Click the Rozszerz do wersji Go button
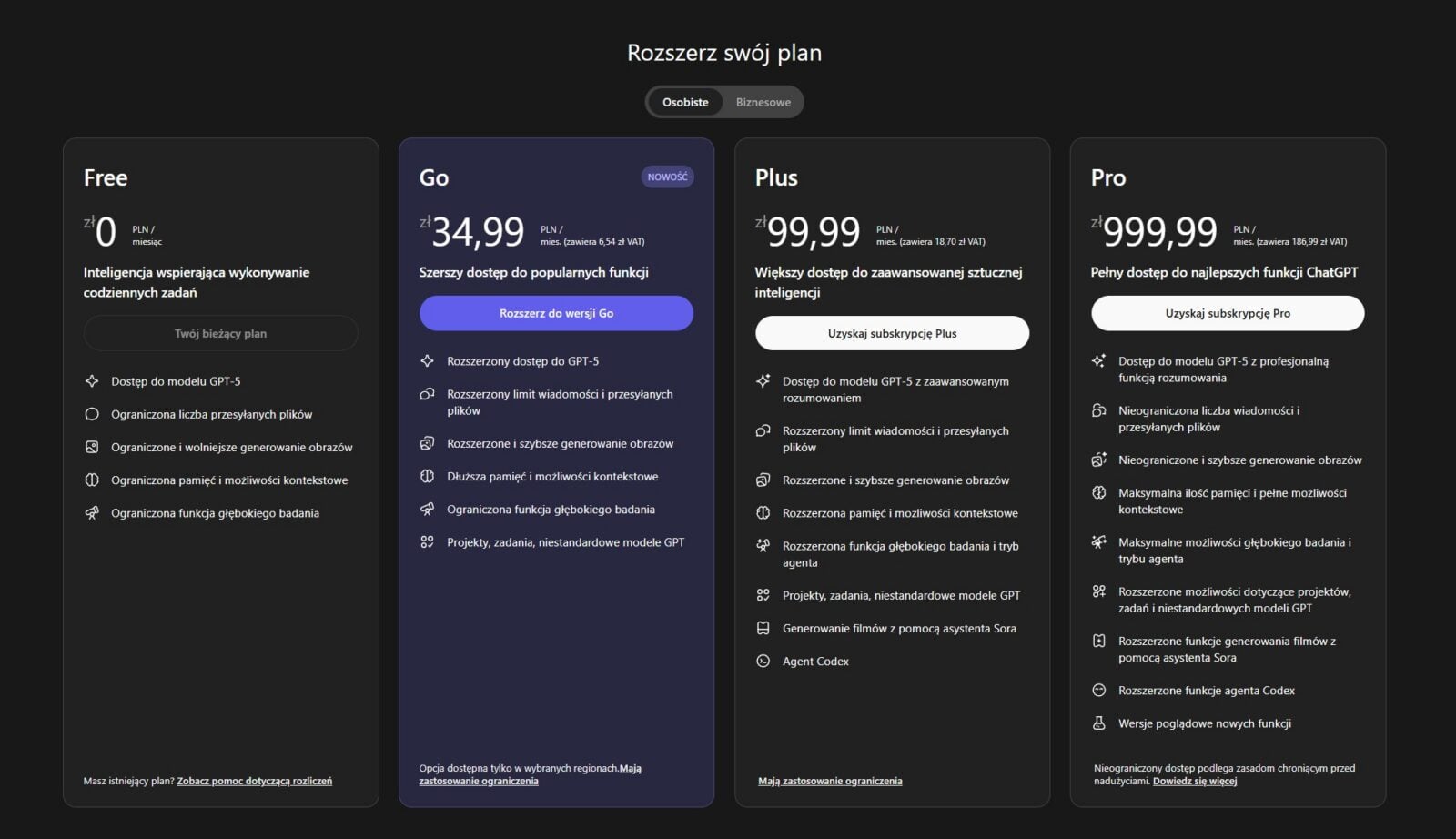The image size is (1456, 839). tap(556, 313)
